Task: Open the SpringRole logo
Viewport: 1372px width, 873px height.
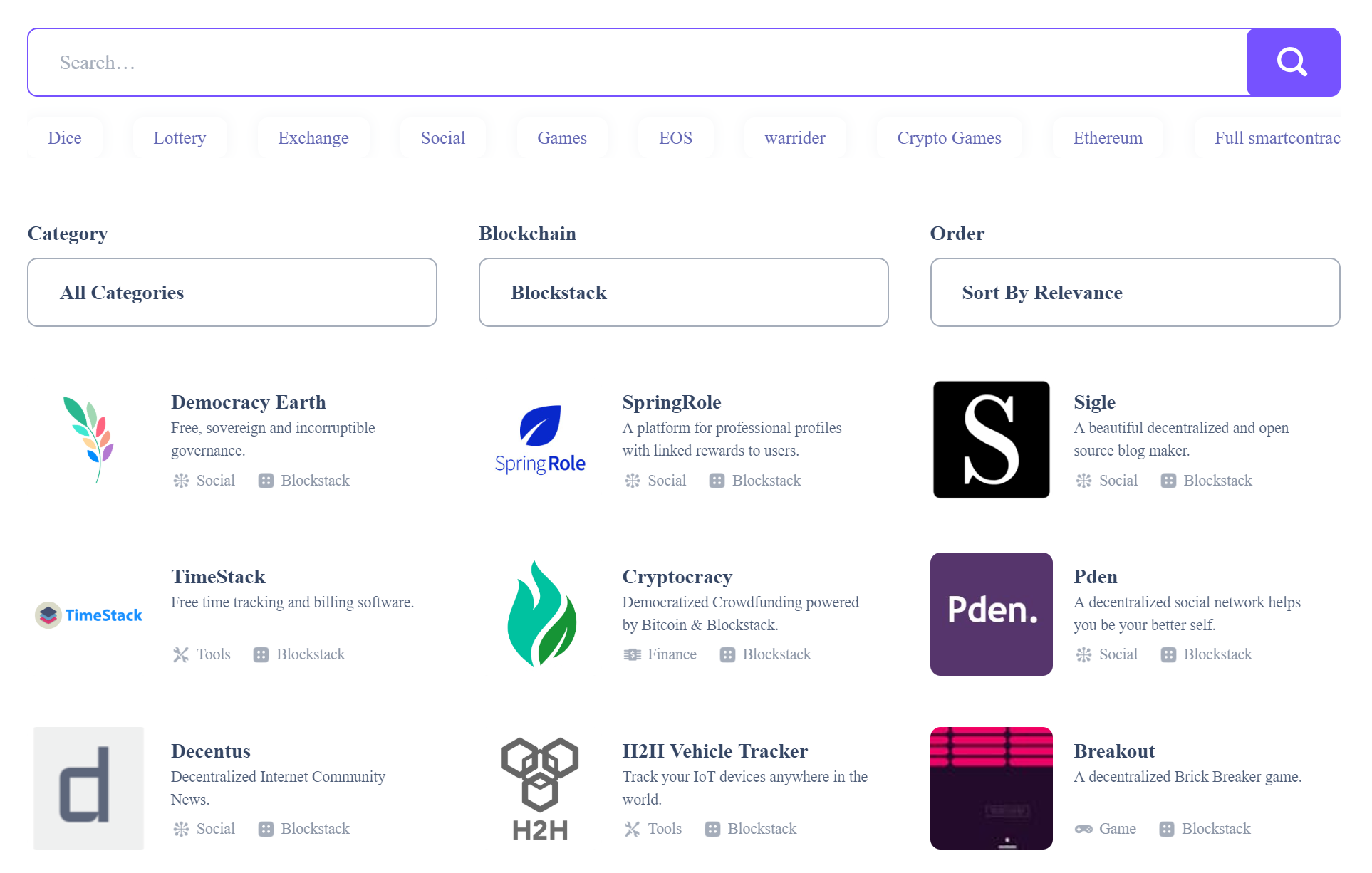Action: click(x=540, y=439)
